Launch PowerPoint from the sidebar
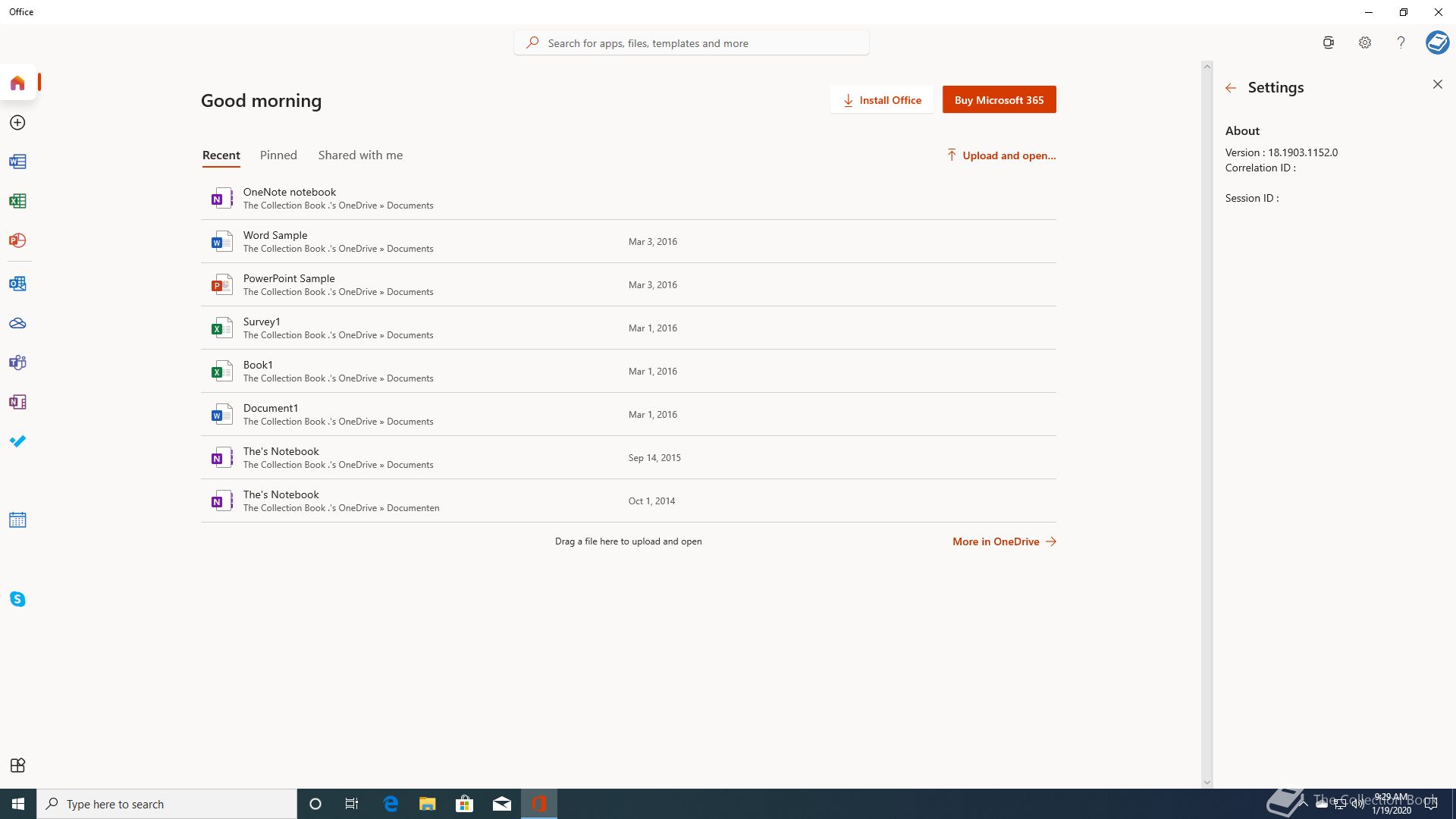The width and height of the screenshot is (1456, 819). (17, 240)
